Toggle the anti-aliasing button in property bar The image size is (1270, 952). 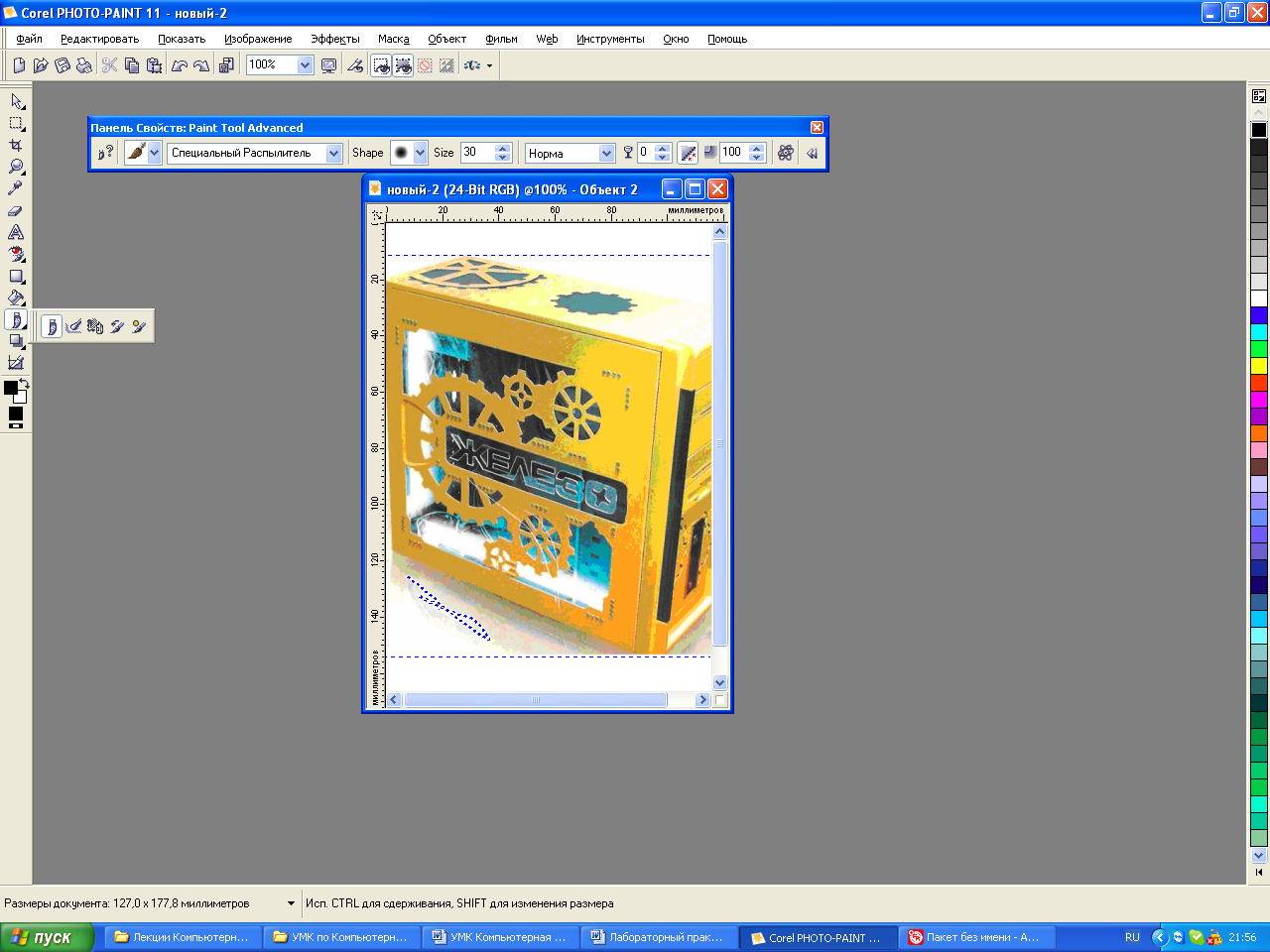coord(688,153)
